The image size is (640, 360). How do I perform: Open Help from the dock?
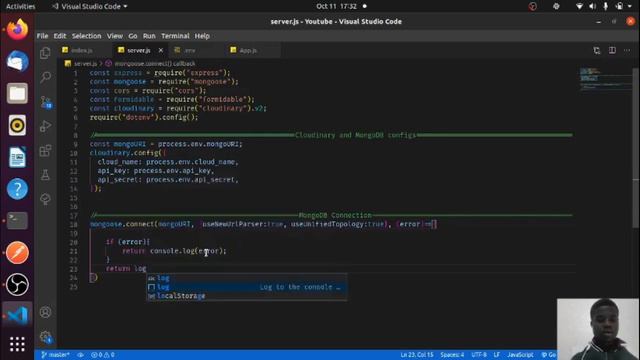pyautogui.click(x=17, y=189)
